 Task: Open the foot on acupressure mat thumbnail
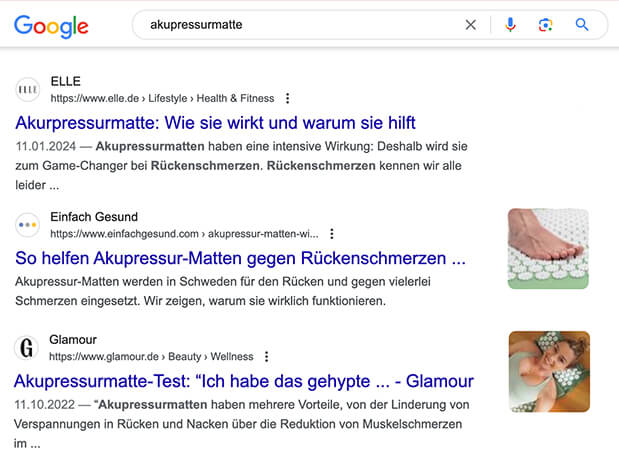(x=548, y=249)
